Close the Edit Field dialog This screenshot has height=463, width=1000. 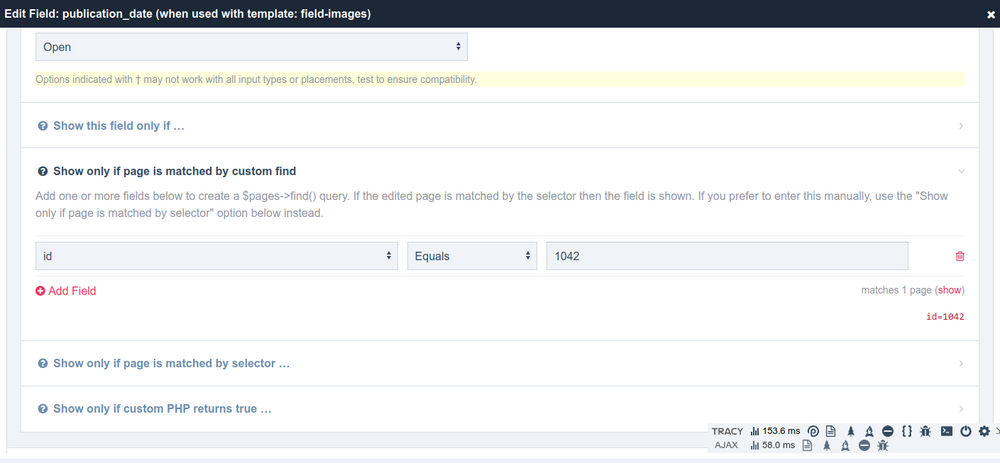pos(988,13)
